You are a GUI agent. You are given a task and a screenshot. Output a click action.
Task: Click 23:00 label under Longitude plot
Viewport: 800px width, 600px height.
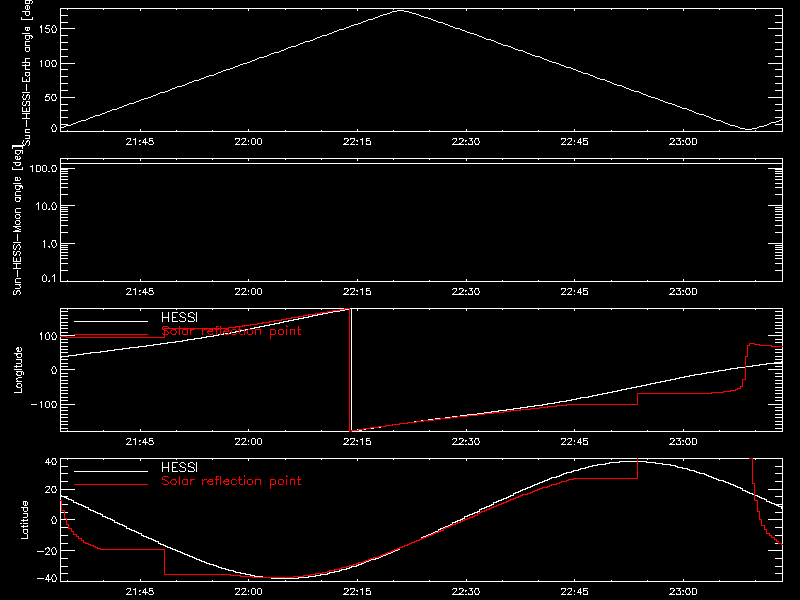tap(683, 442)
